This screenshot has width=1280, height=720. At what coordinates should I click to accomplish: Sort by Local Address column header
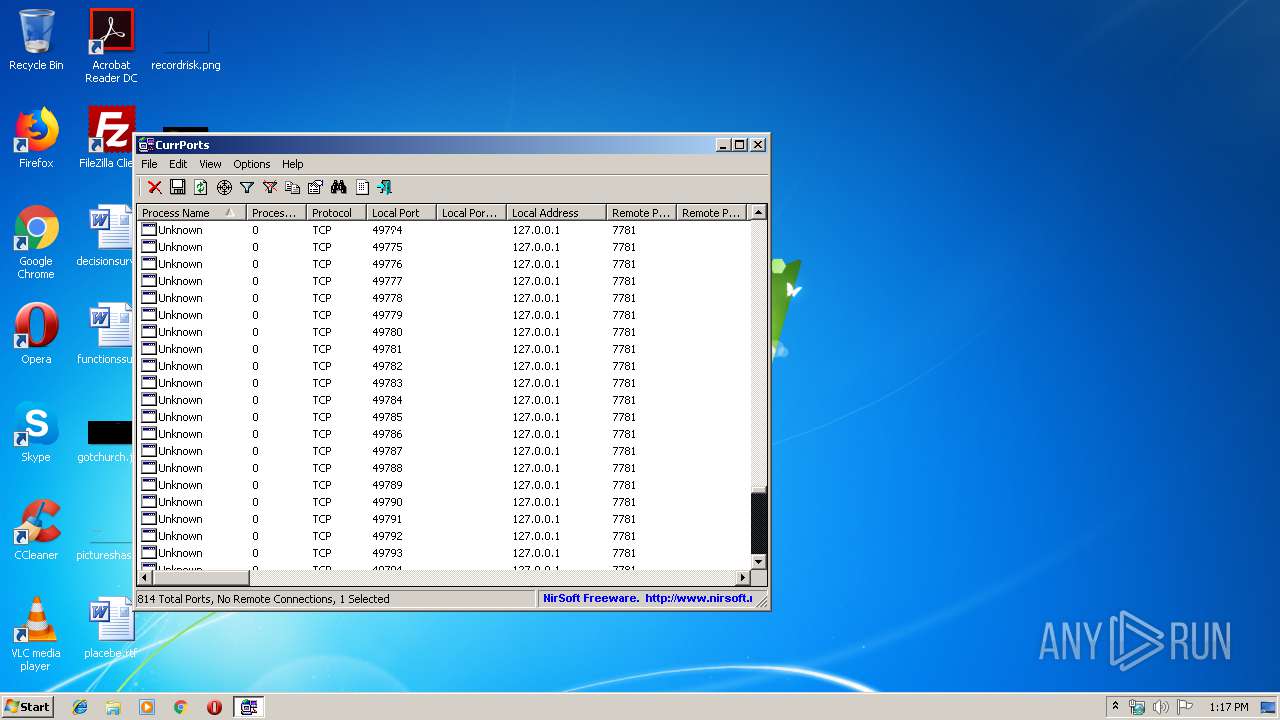click(556, 213)
